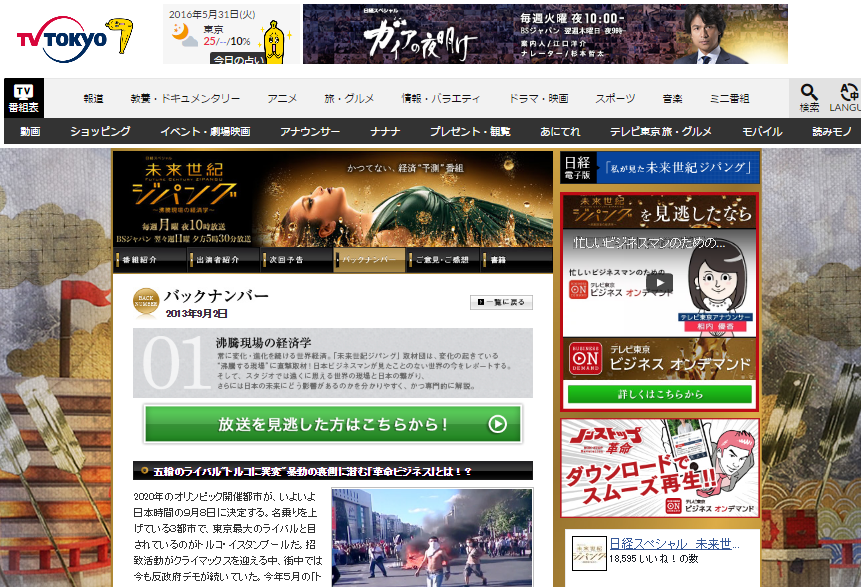861x587 pixels.
Task: Go to ショッピング page
Action: tap(100, 131)
